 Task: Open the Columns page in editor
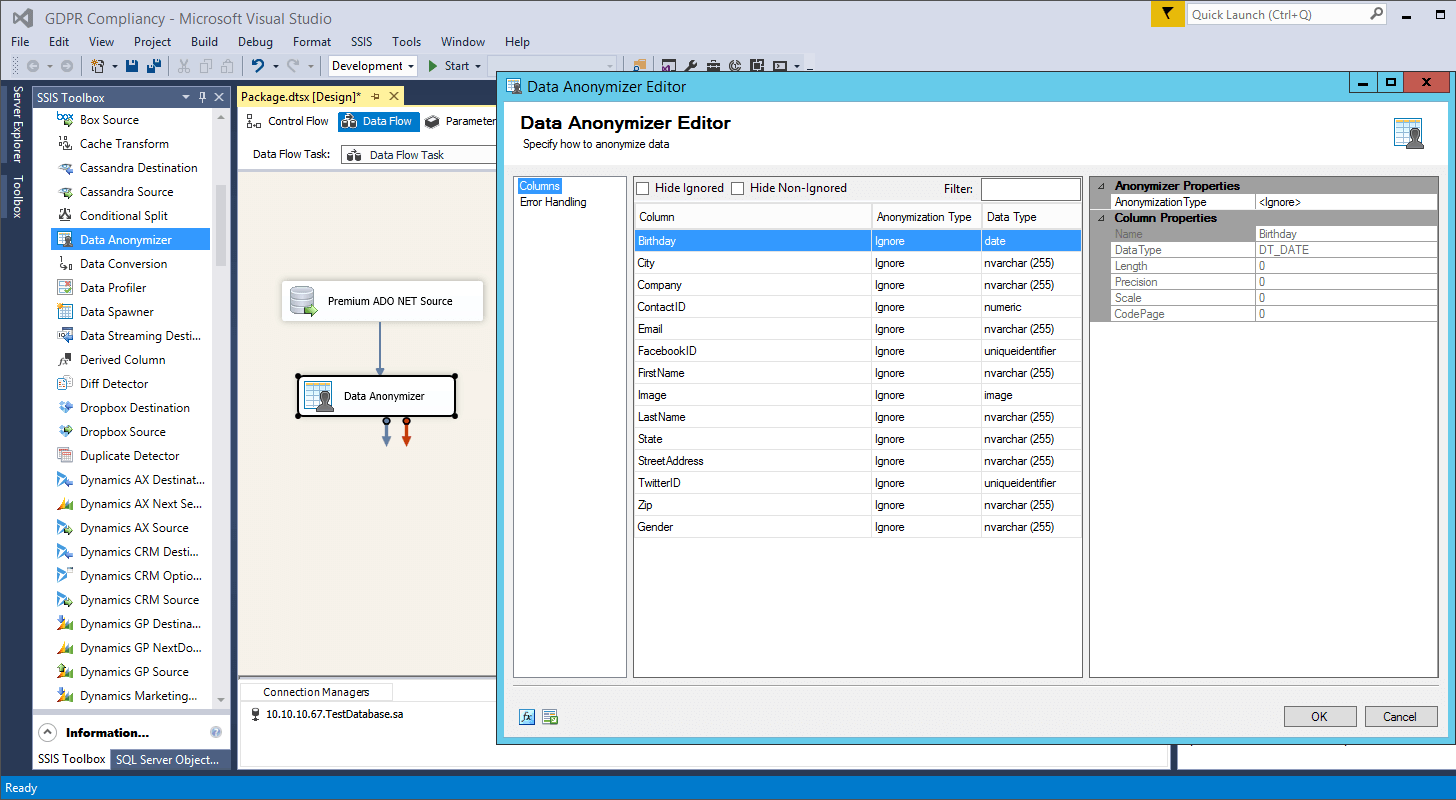(x=539, y=186)
